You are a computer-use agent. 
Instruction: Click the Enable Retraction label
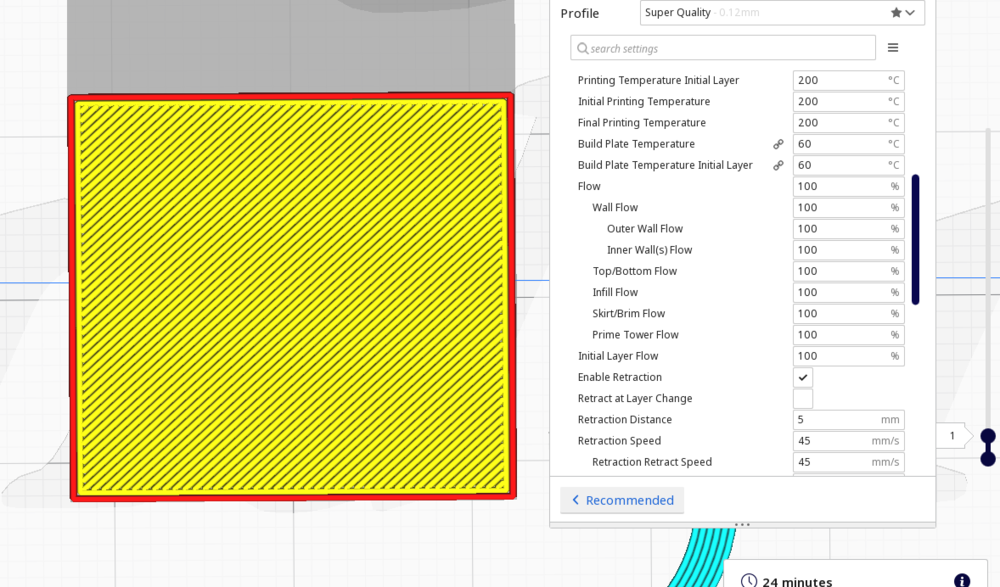(620, 377)
